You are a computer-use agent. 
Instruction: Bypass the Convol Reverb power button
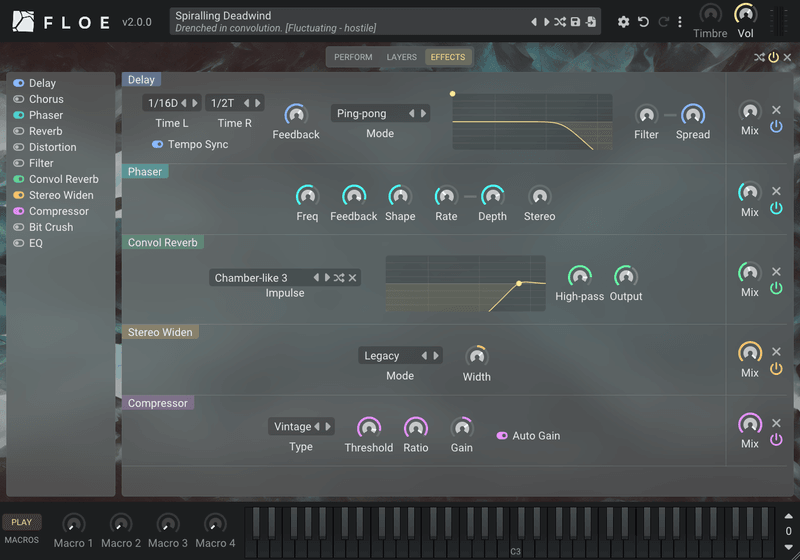point(776,288)
